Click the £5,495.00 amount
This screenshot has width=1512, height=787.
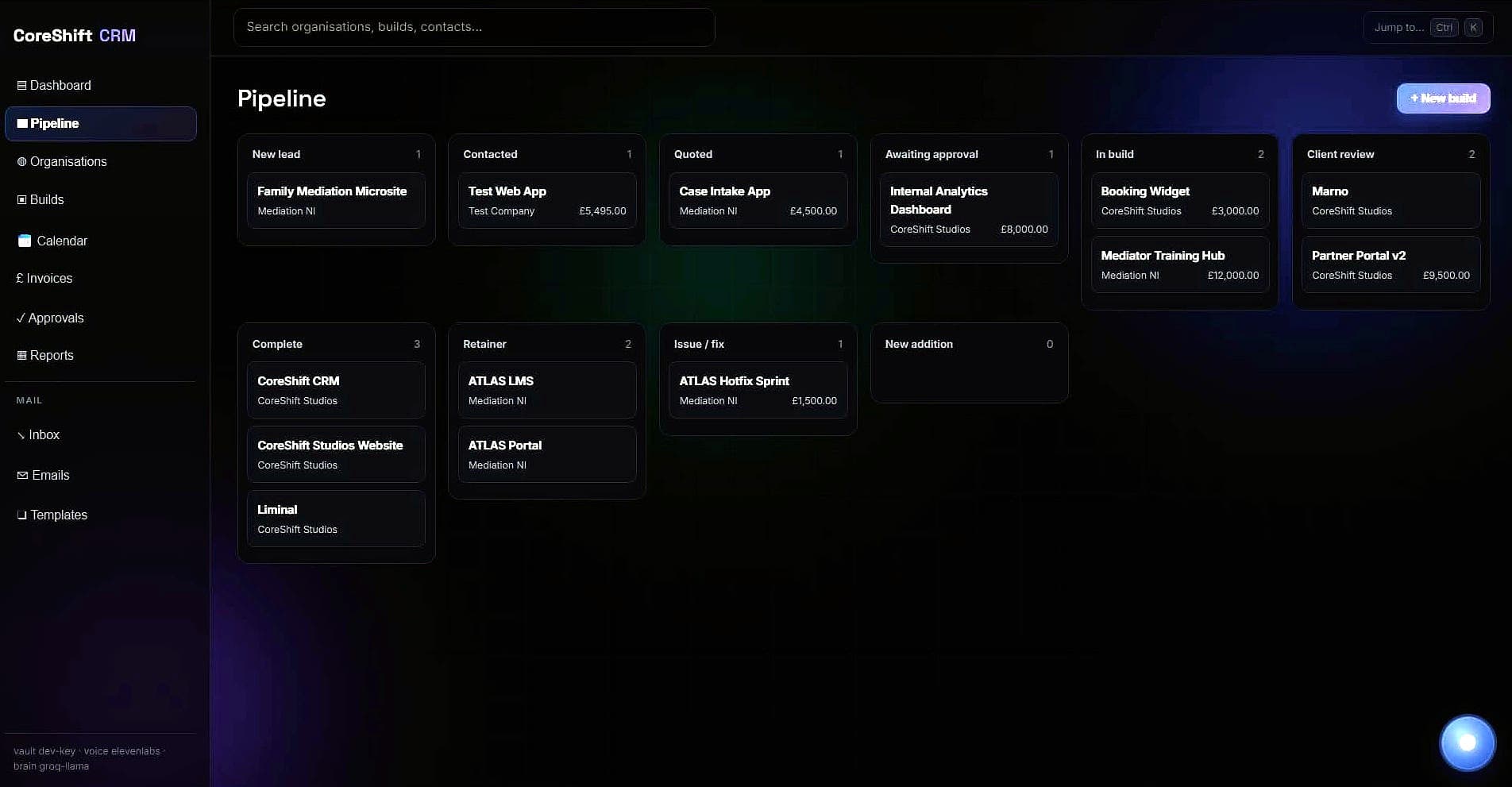[x=603, y=211]
